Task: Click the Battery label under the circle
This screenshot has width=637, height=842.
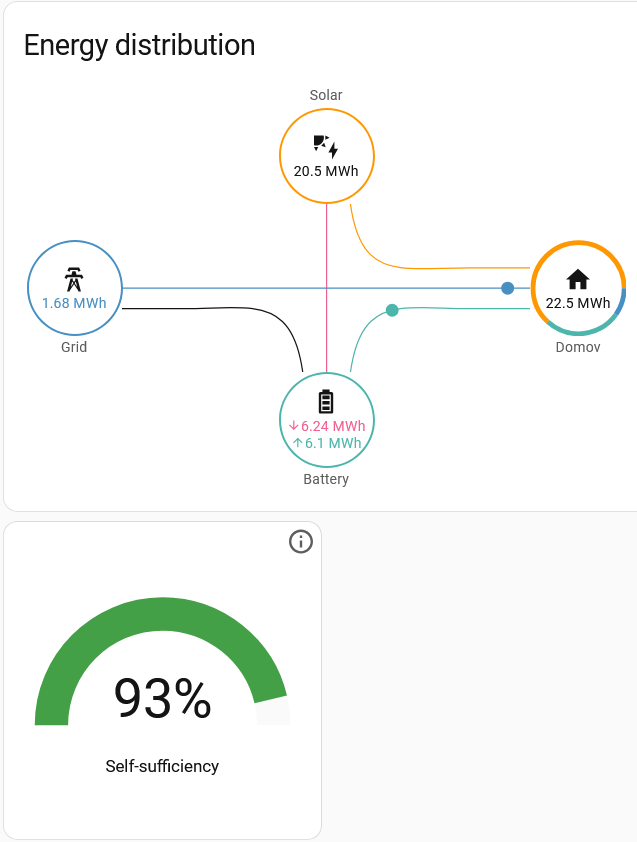Action: tap(326, 479)
